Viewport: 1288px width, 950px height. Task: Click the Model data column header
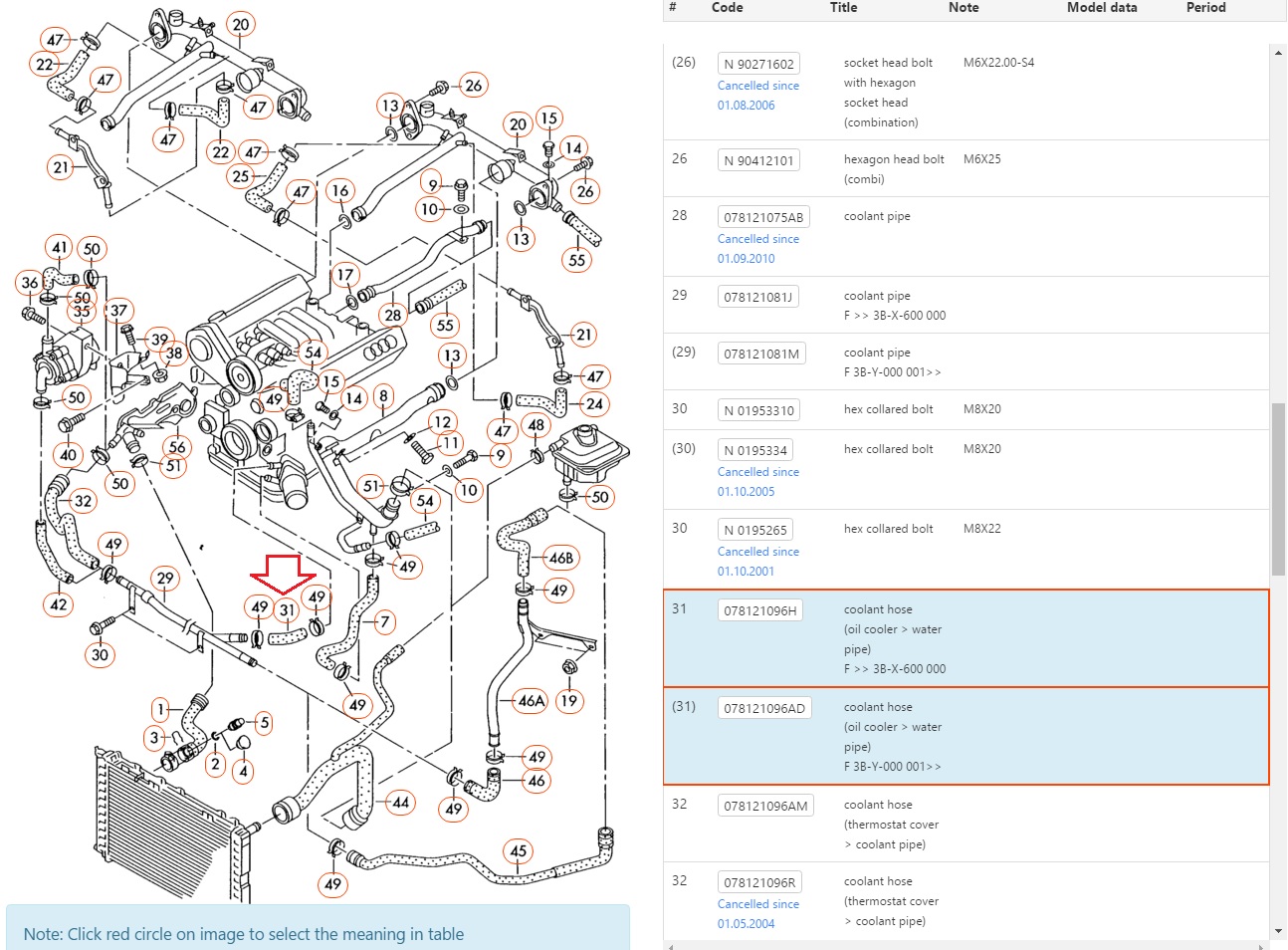[x=1101, y=8]
